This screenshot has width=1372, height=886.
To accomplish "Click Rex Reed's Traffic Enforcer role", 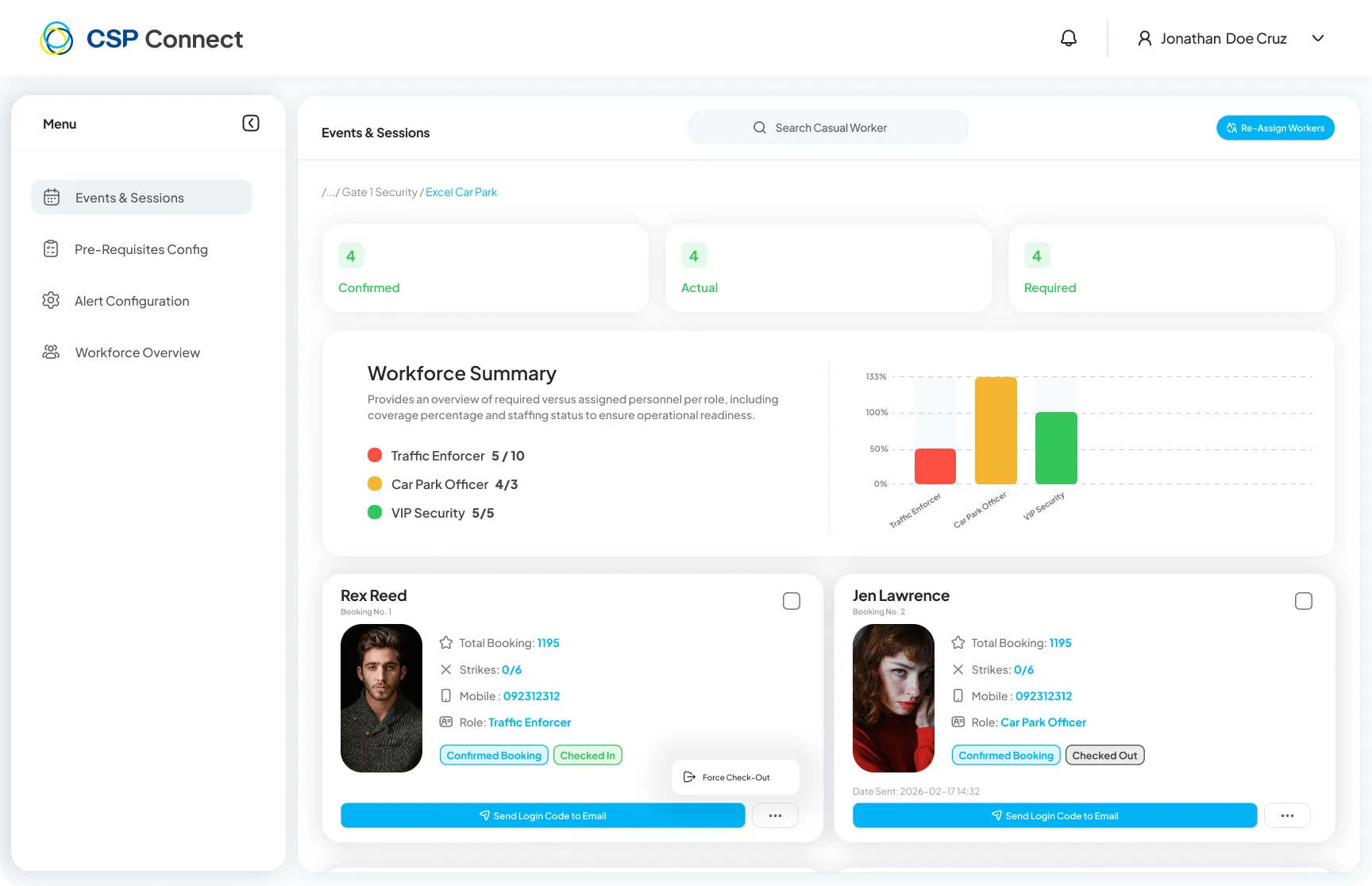I will 530,722.
